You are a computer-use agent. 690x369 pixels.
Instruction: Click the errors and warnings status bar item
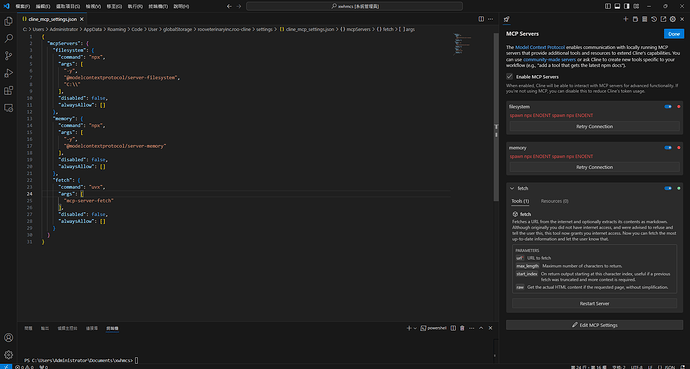pos(24,366)
